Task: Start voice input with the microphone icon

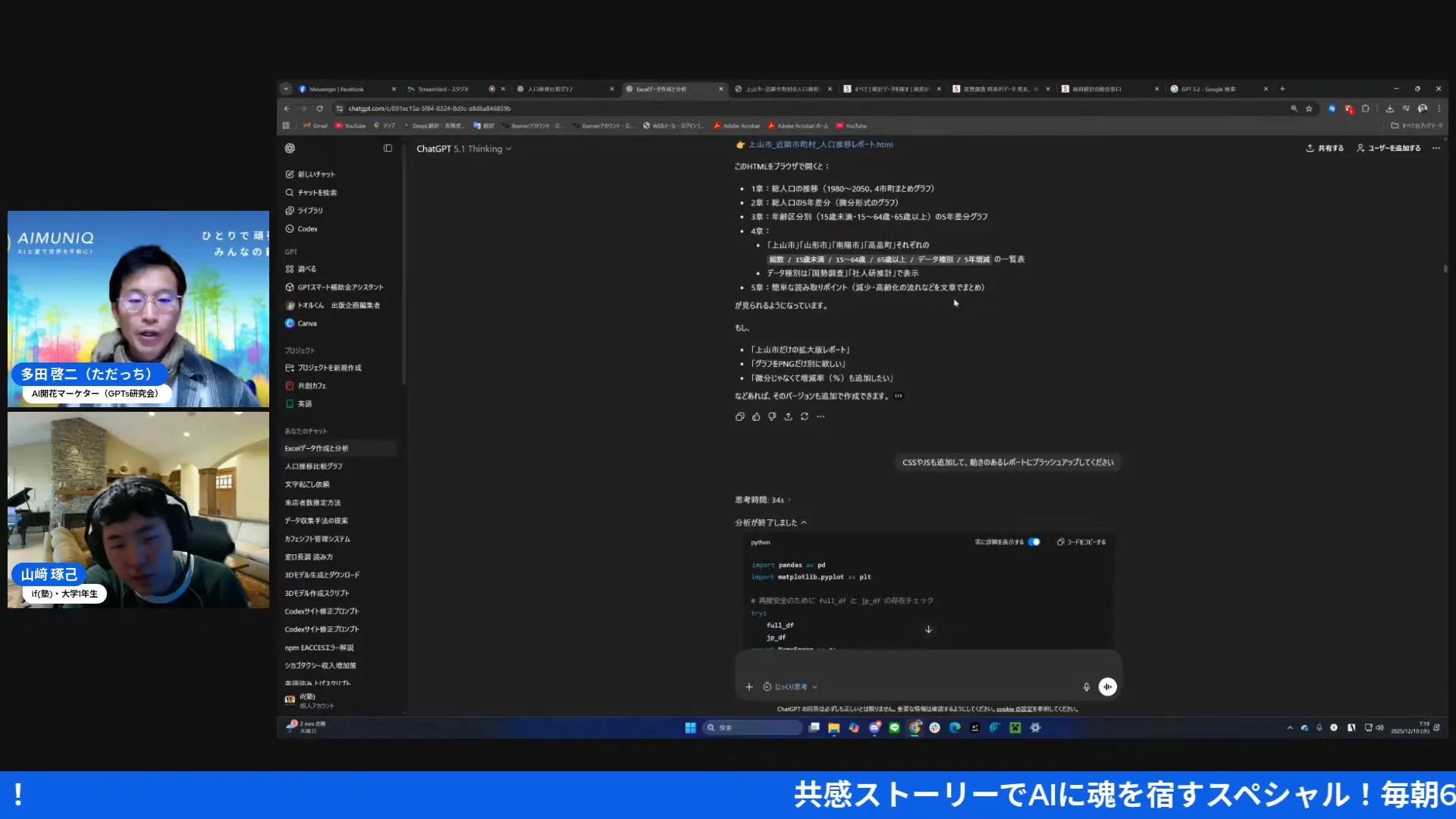Action: pyautogui.click(x=1087, y=686)
